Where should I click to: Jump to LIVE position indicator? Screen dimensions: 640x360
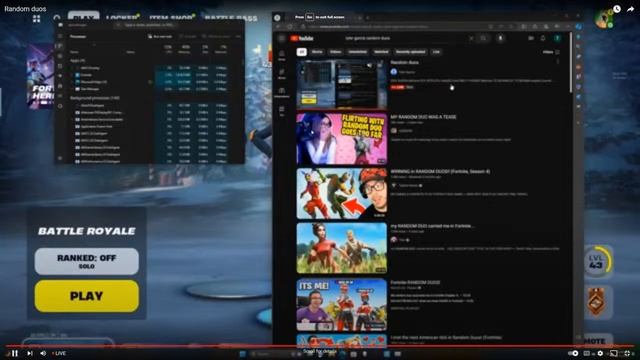point(59,353)
